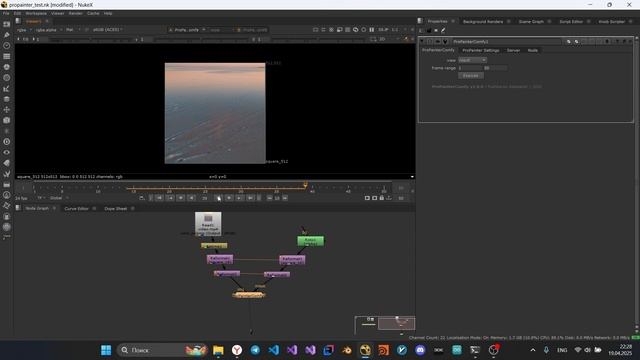Switch to the Node Graph tab
The width and height of the screenshot is (640, 360).
tap(37, 209)
